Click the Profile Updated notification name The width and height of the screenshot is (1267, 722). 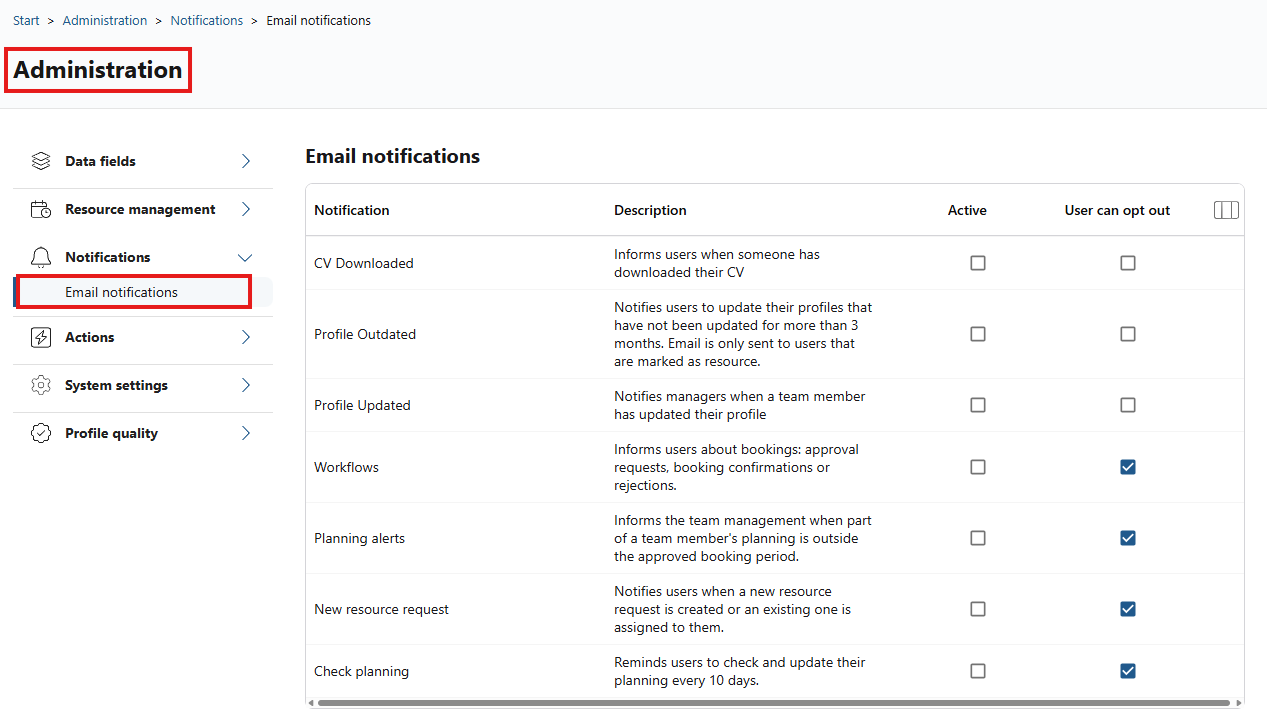[x=362, y=405]
